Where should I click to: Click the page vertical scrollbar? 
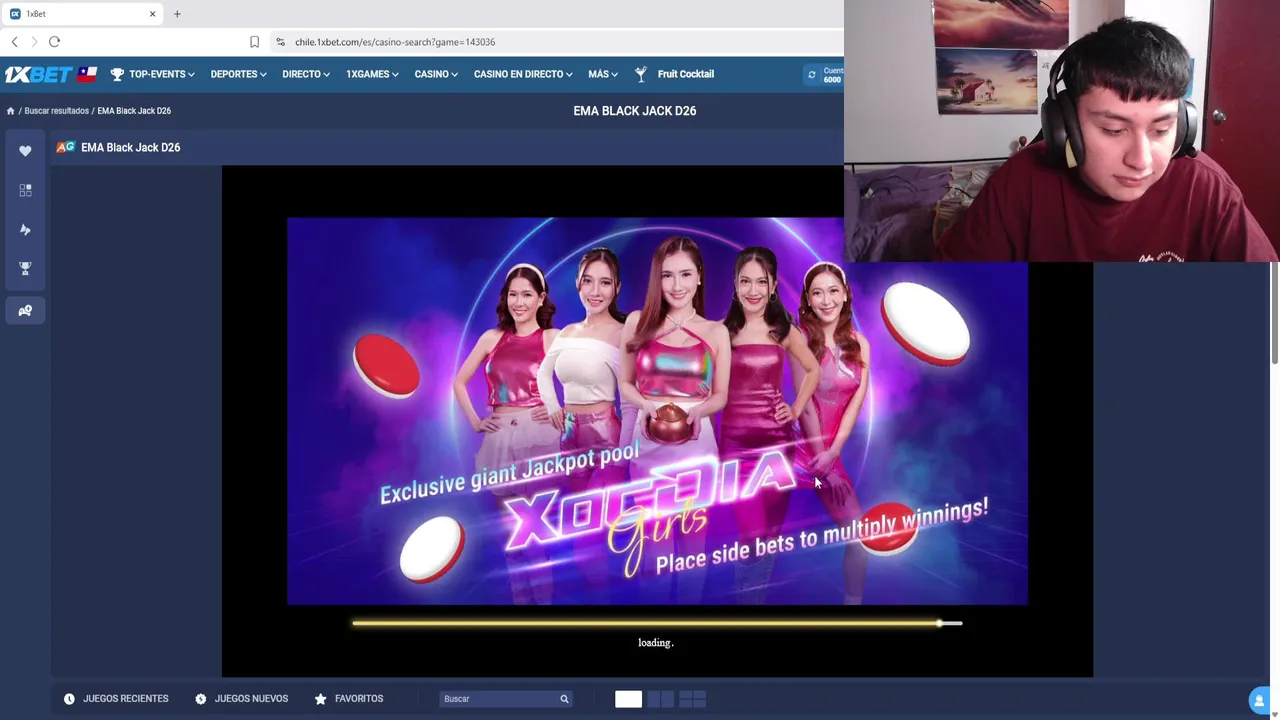pyautogui.click(x=1275, y=314)
